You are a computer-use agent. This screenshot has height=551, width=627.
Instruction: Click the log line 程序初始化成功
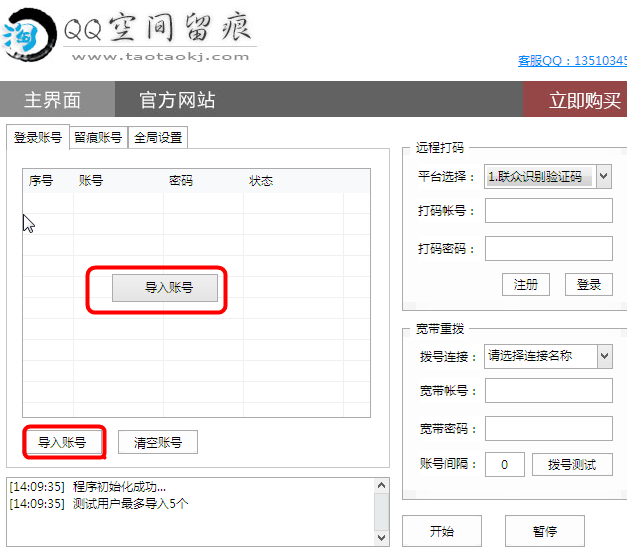[88, 487]
